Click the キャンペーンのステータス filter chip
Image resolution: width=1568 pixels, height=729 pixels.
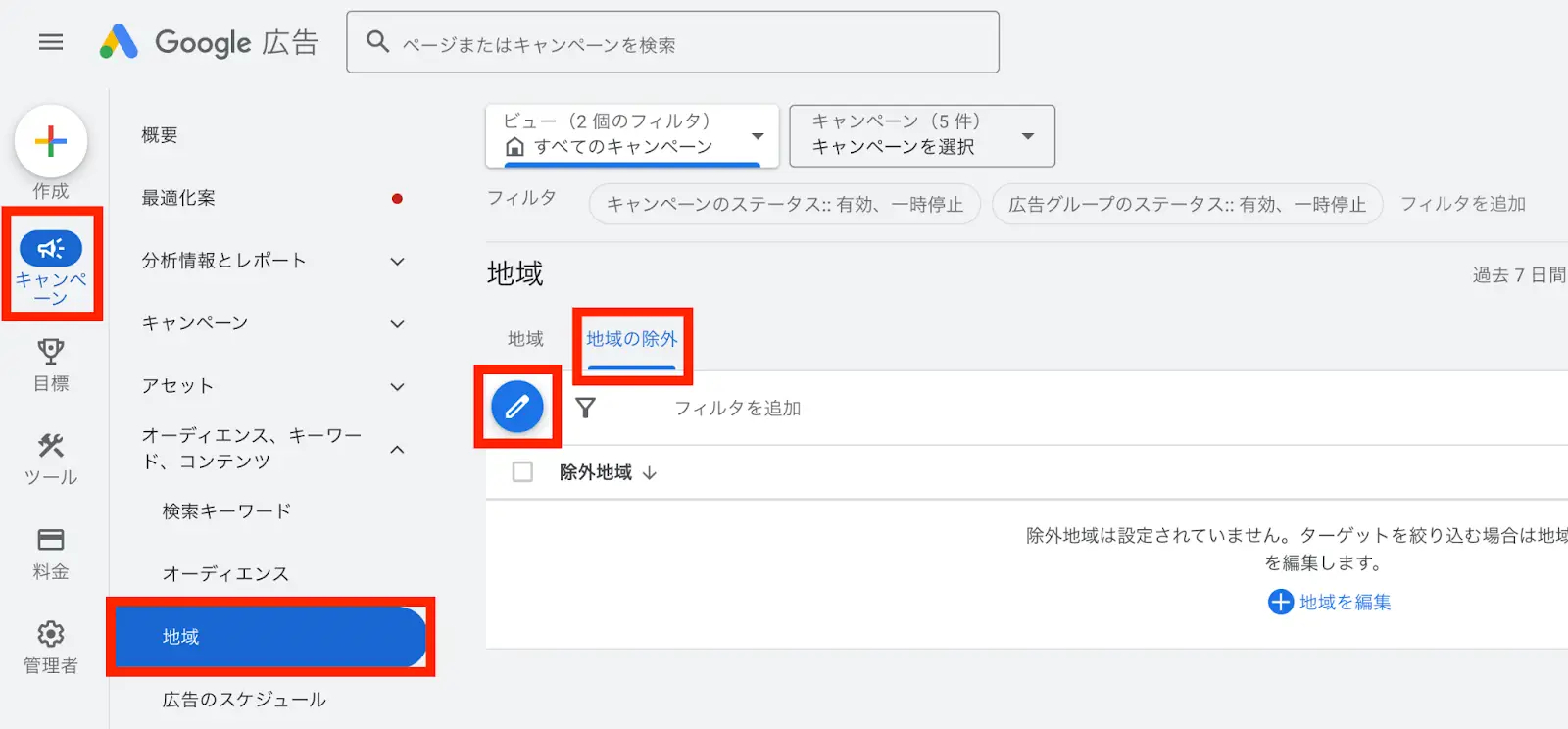click(x=785, y=204)
